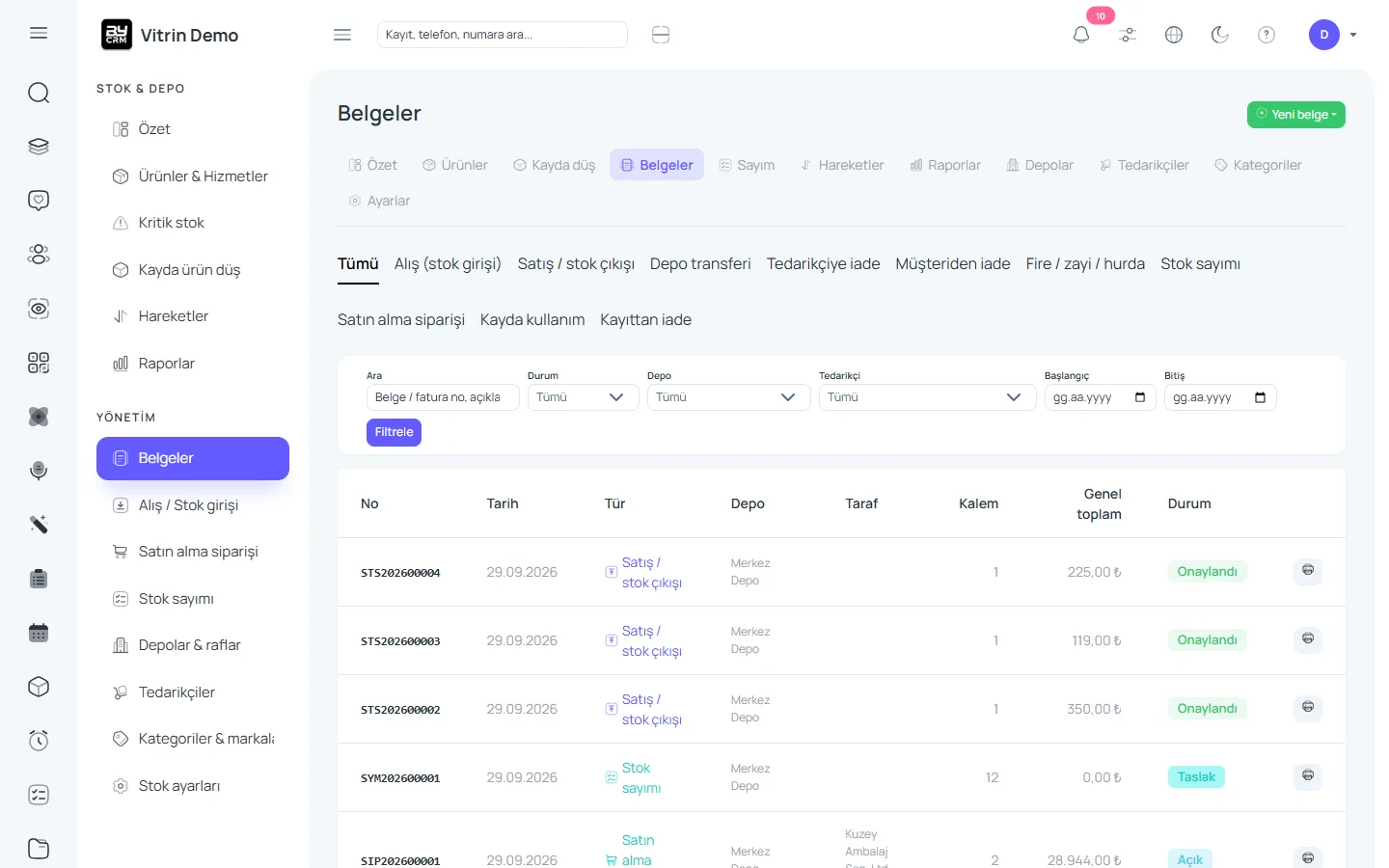
Task: Click the global search input field
Action: point(502,35)
